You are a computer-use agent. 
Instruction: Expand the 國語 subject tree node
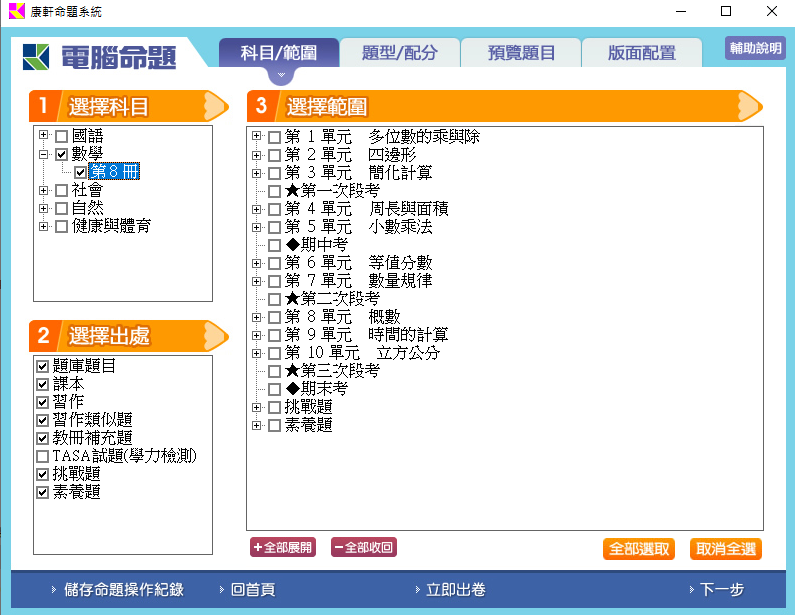pos(44,135)
